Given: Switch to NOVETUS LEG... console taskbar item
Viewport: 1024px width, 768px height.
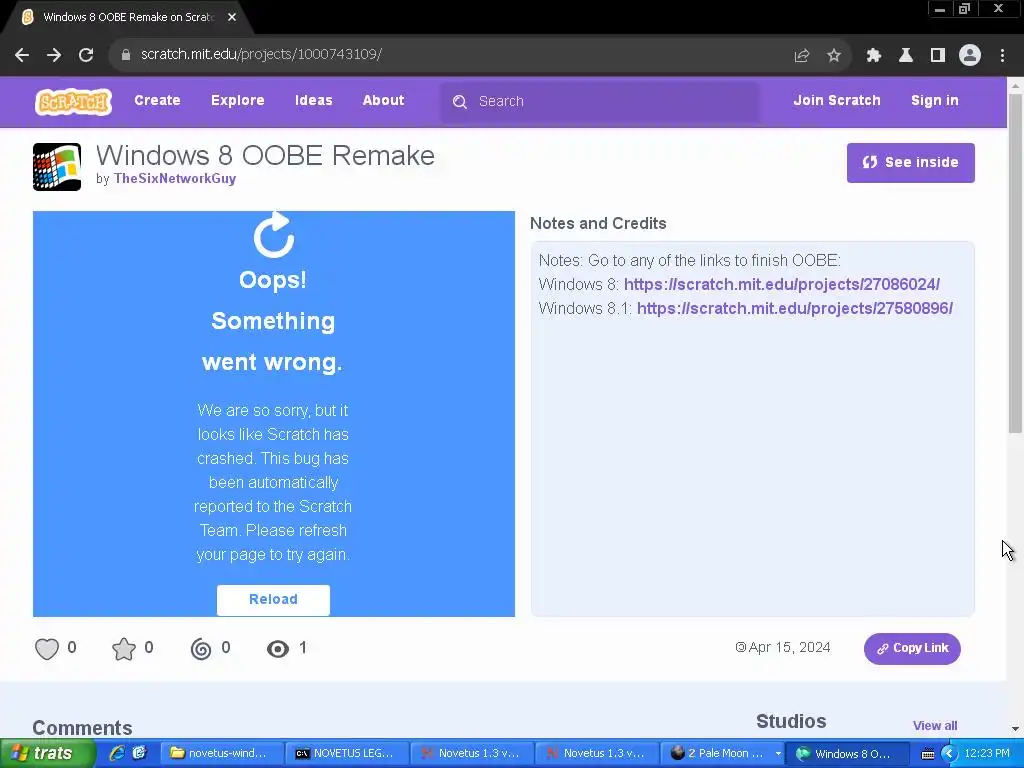Looking at the screenshot, I should click(347, 754).
